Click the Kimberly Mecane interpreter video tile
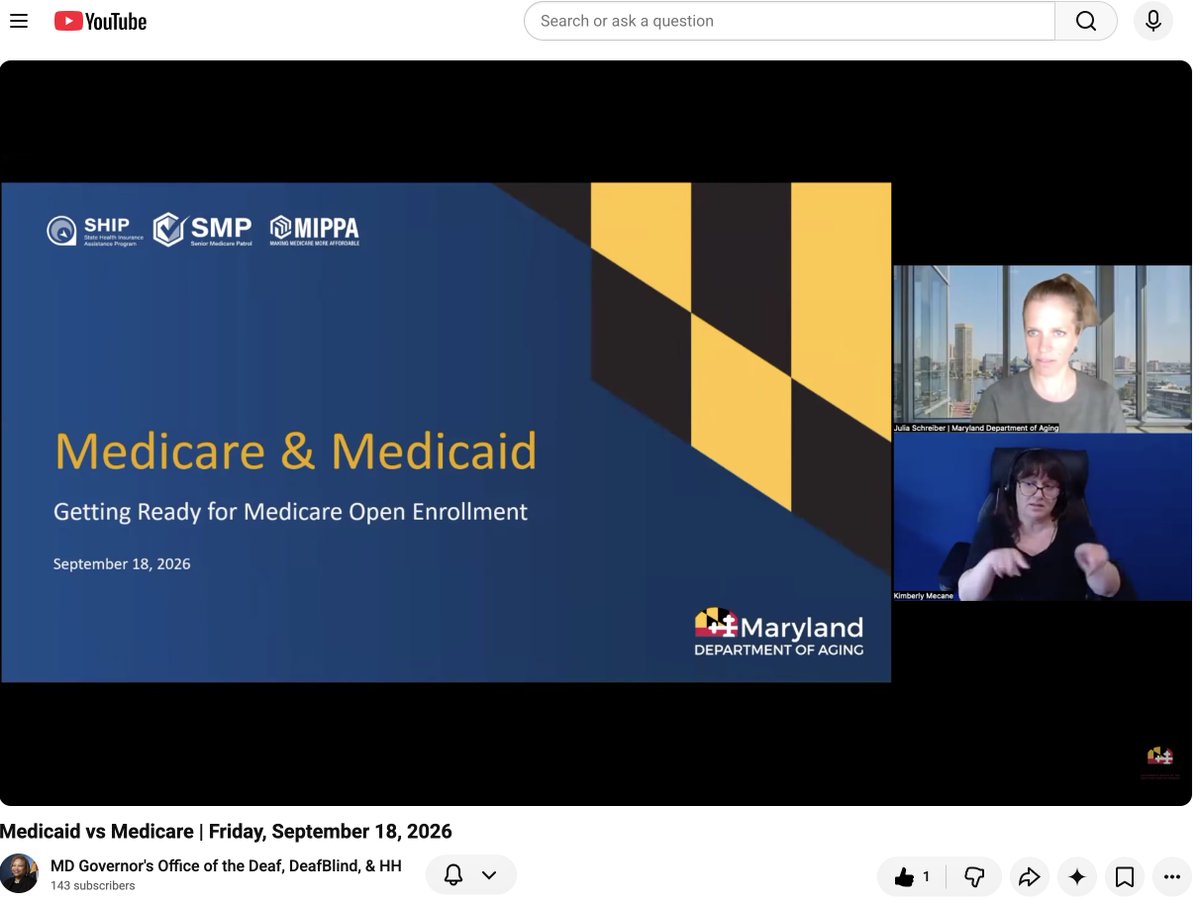1200x906 pixels. (1042, 517)
